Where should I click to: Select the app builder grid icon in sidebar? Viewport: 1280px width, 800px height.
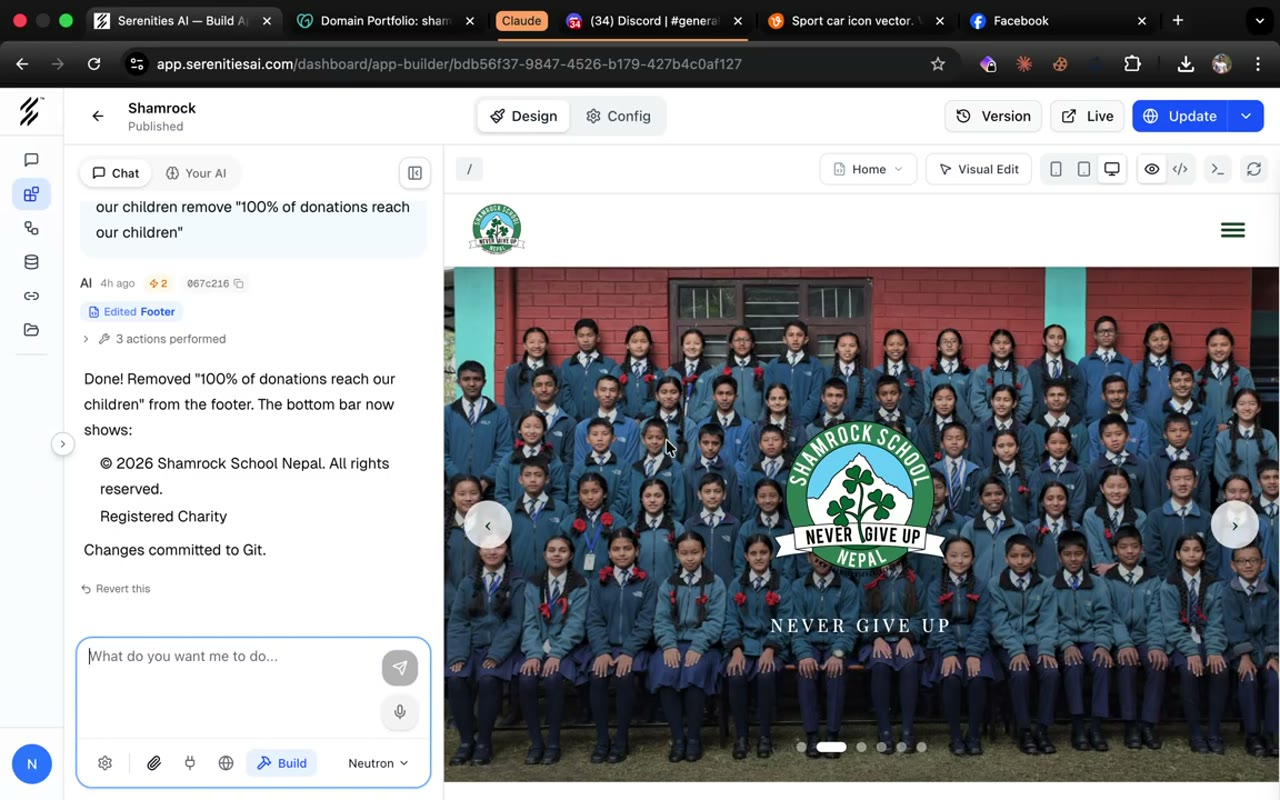pyautogui.click(x=31, y=194)
